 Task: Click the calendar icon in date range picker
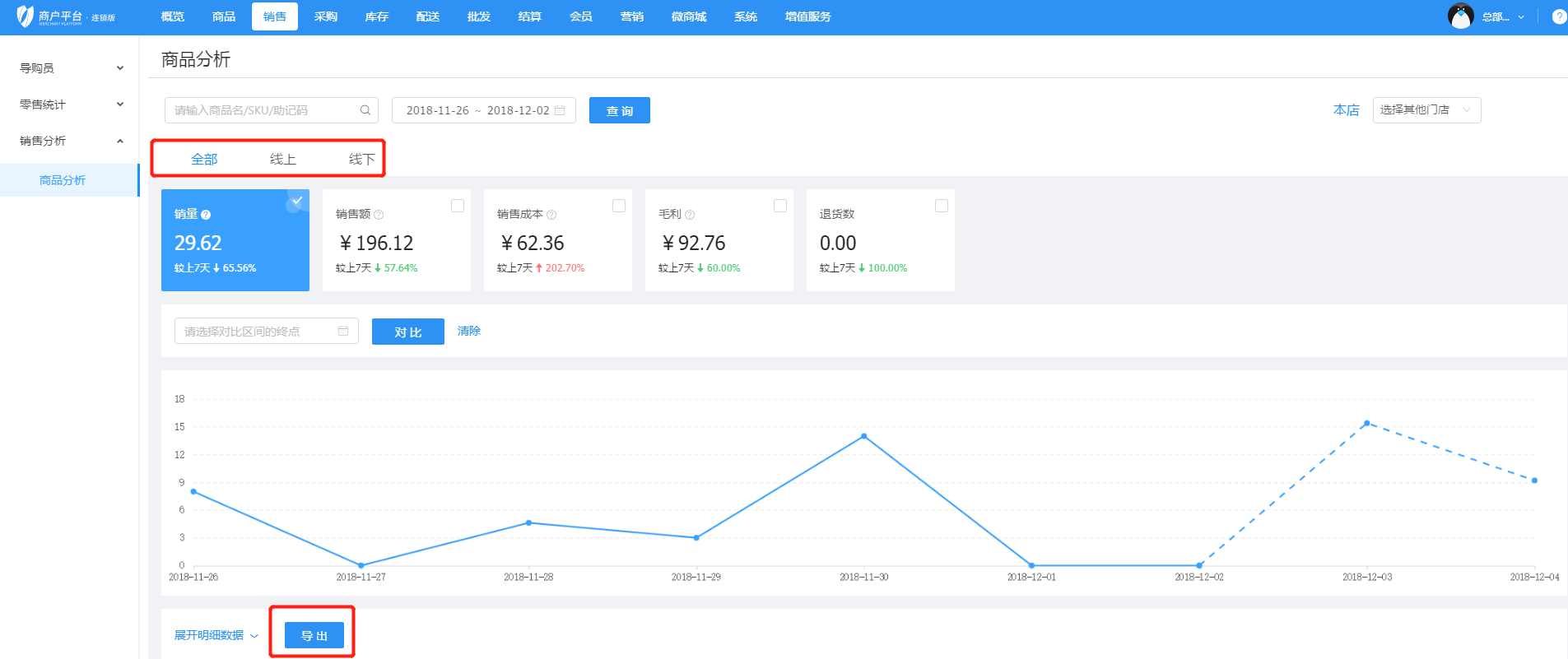(x=560, y=110)
